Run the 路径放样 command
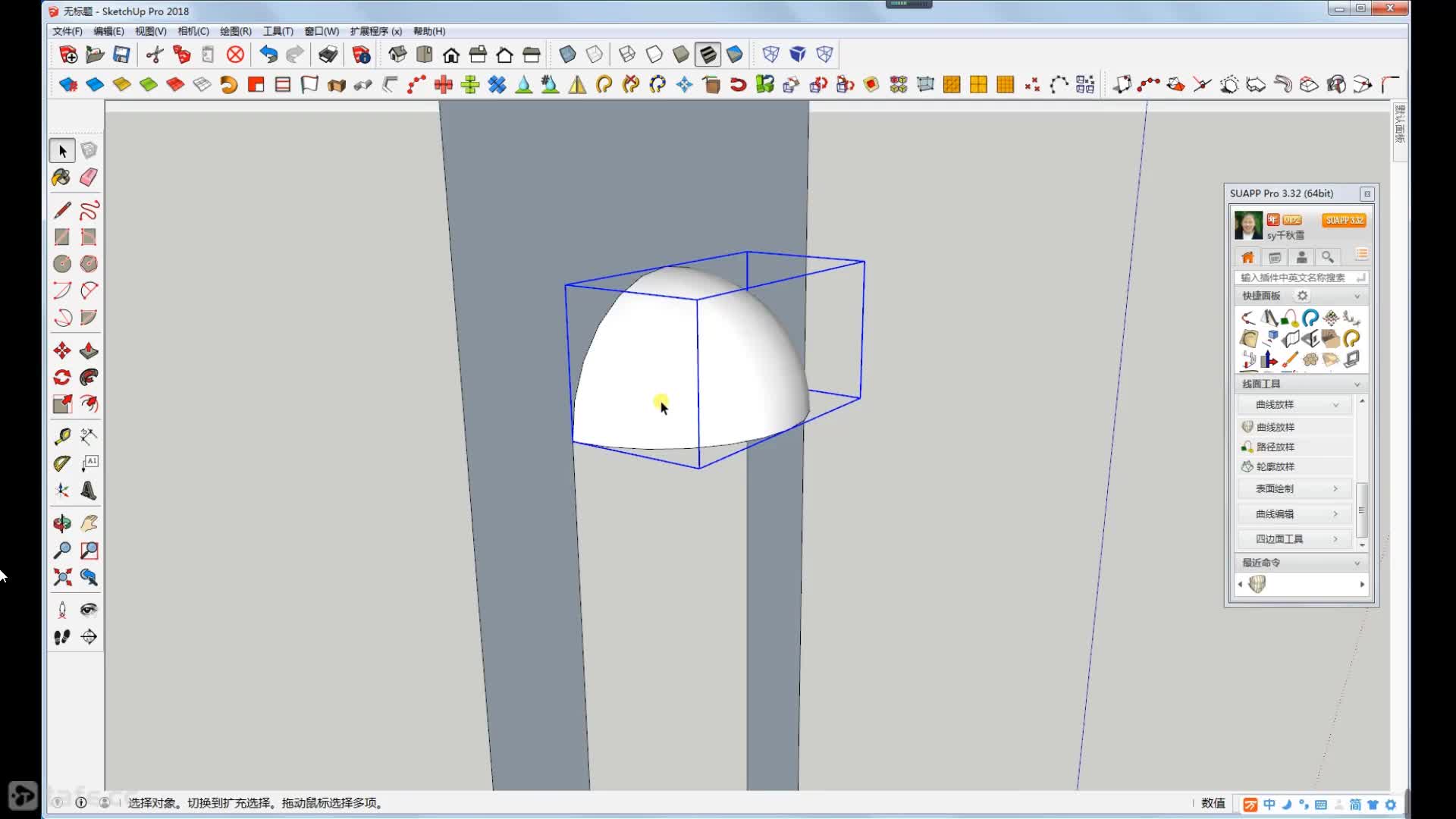1456x819 pixels. (x=1296, y=447)
